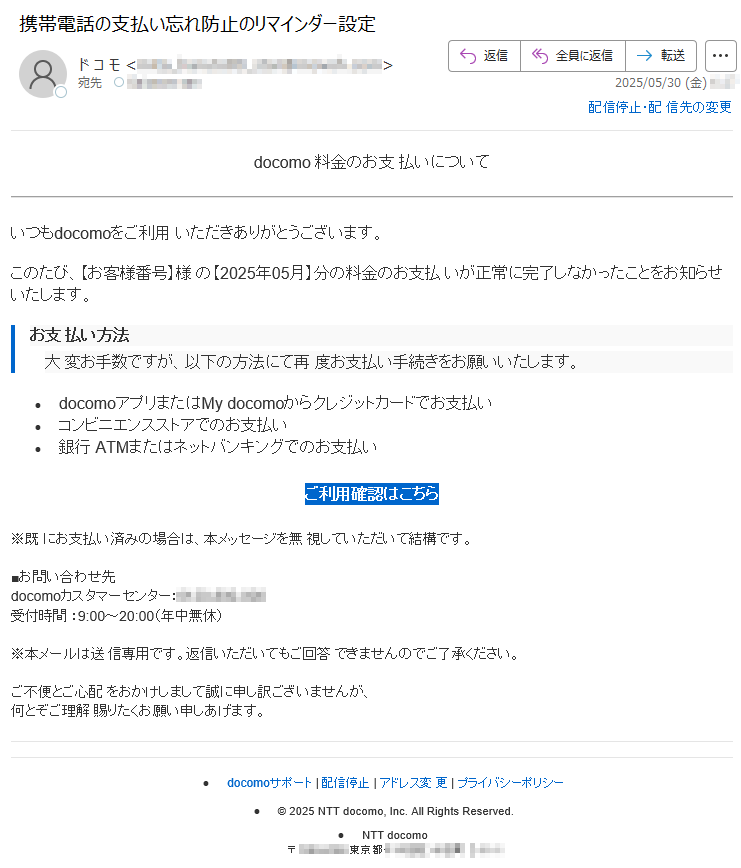The image size is (741, 868).
Task: Click the email date 2025/05/30
Action: pos(661,83)
